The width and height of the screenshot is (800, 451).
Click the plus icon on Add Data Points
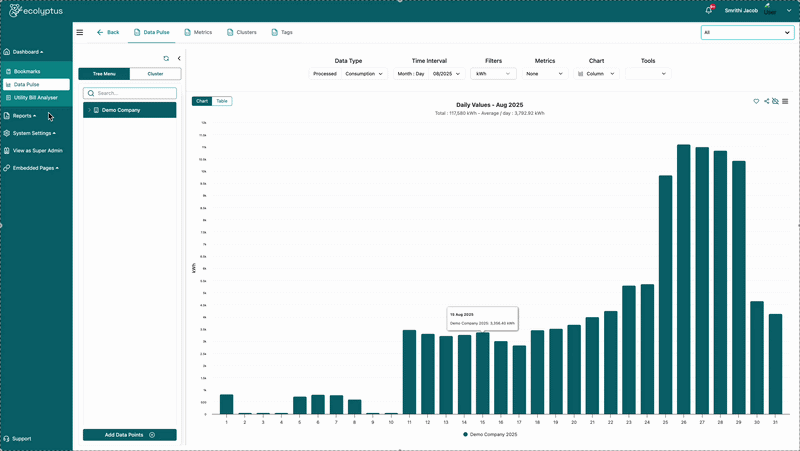point(152,435)
